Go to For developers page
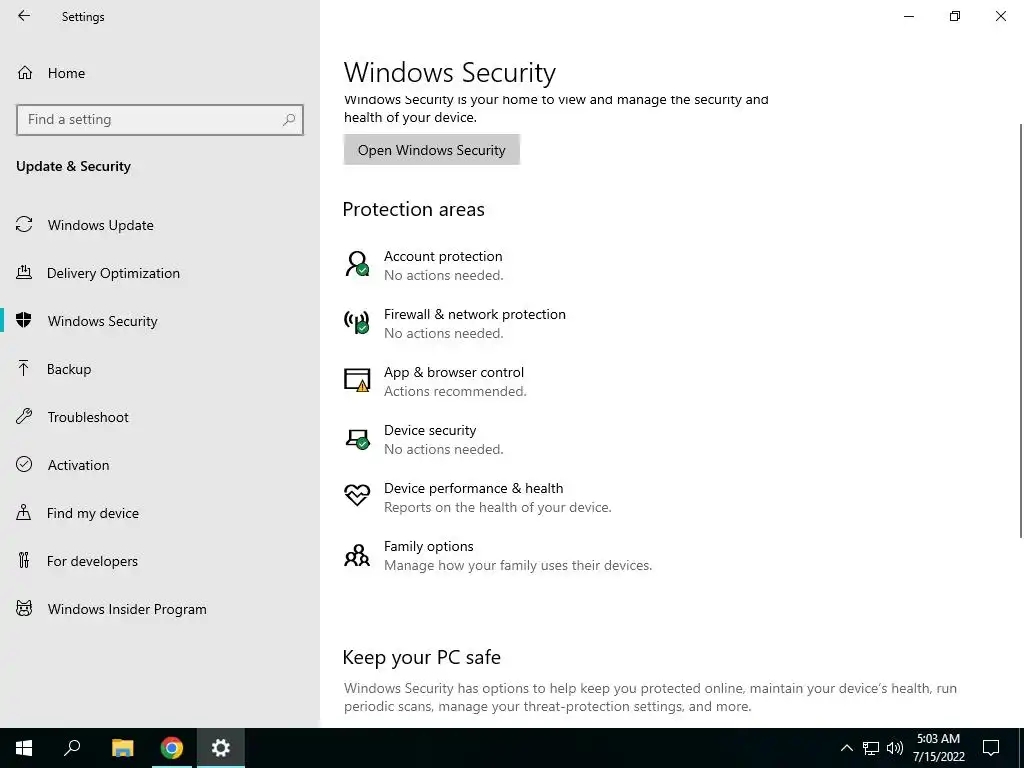The height and width of the screenshot is (768, 1024). [92, 561]
